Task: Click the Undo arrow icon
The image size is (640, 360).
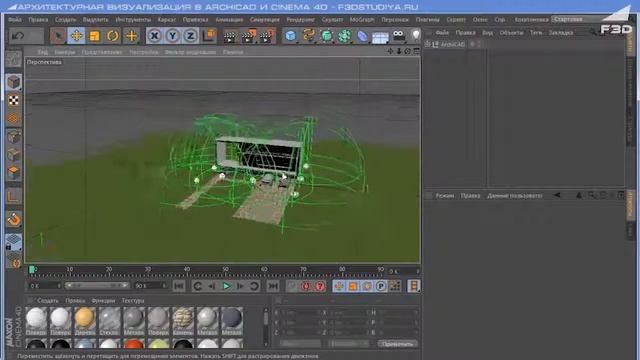Action: 18,36
